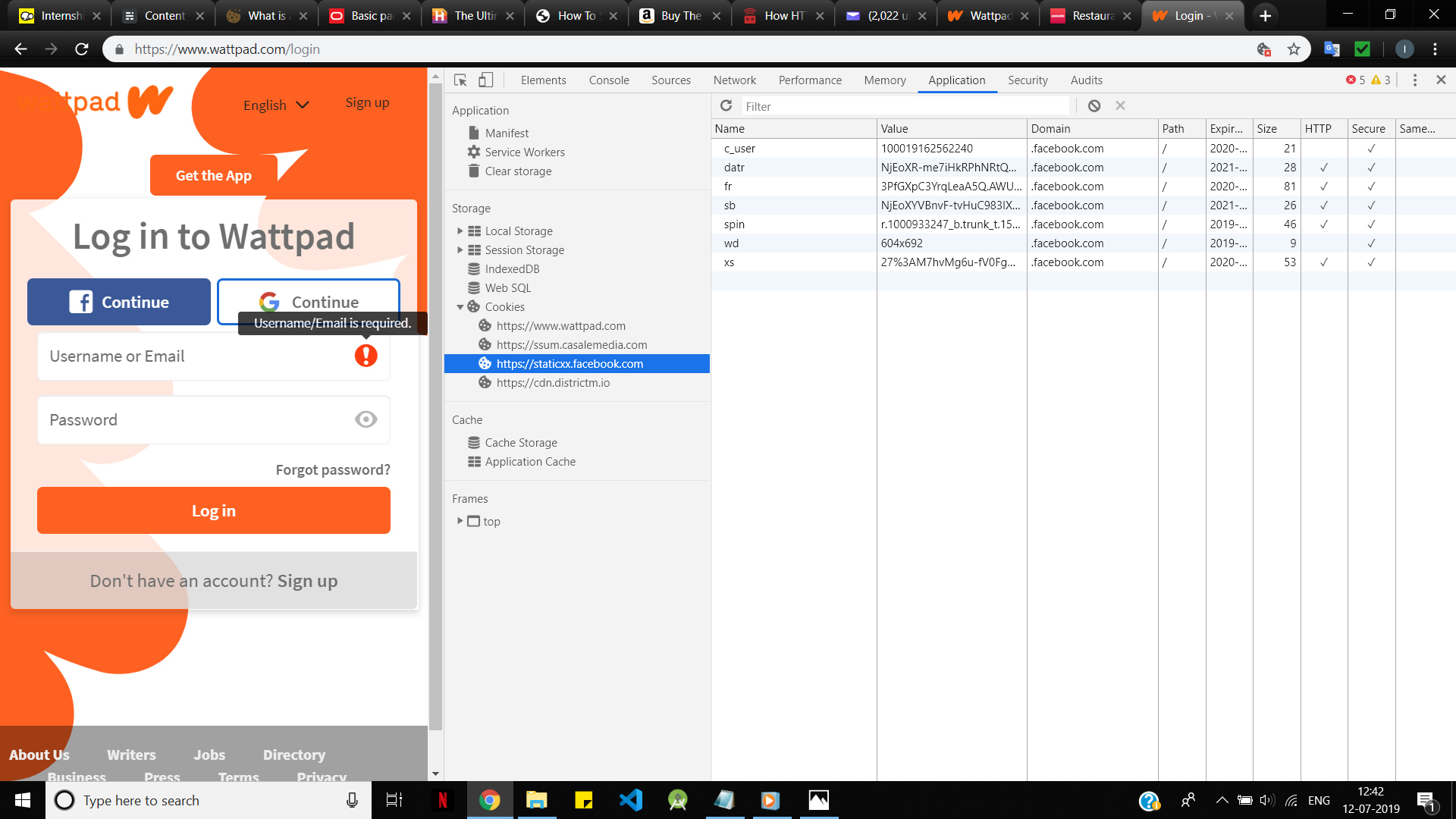
Task: Click the error count icon showing 5 errors
Action: (1357, 80)
